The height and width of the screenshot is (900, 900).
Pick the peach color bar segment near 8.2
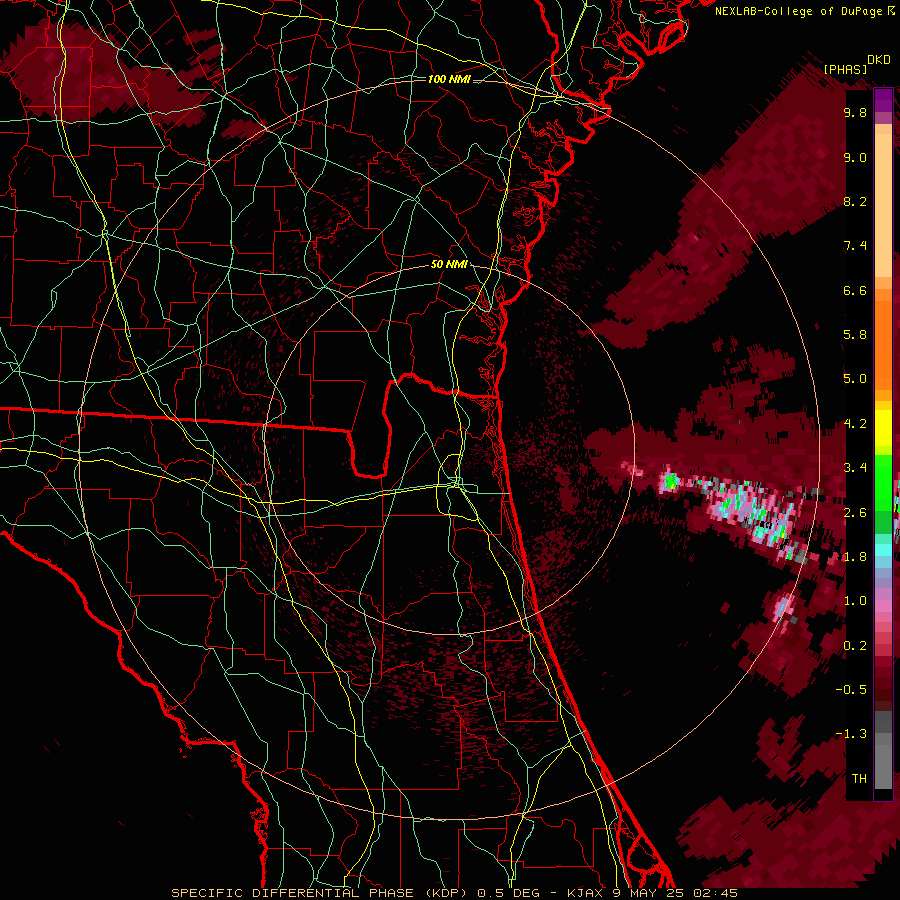tap(883, 207)
